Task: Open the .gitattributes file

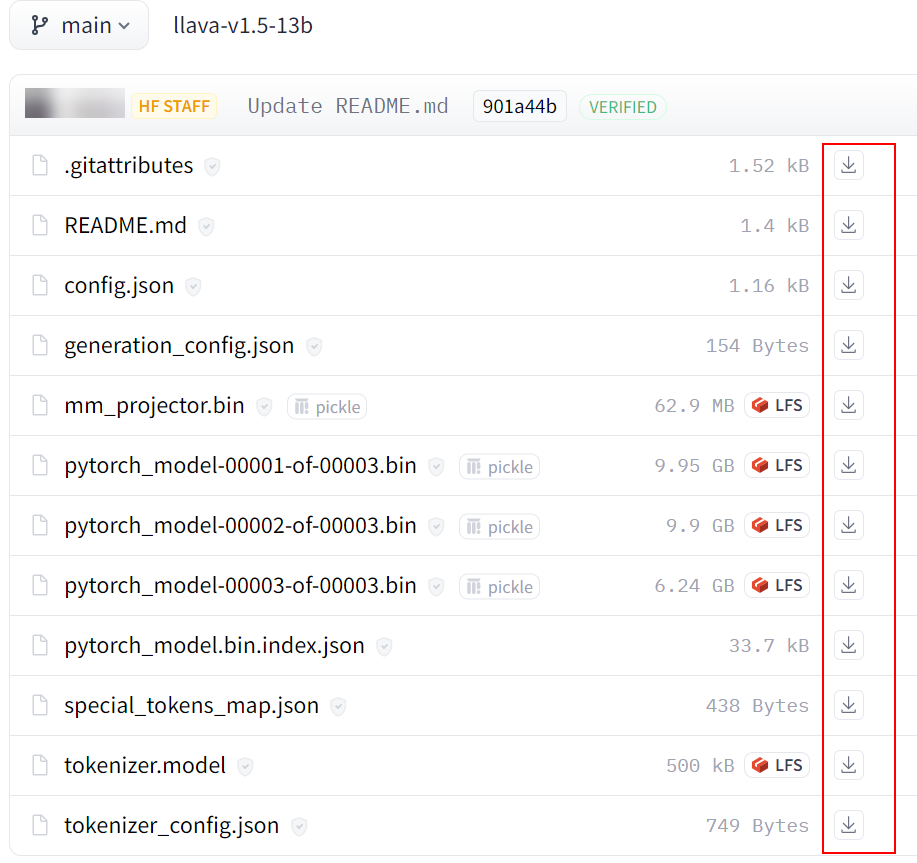Action: (x=129, y=166)
